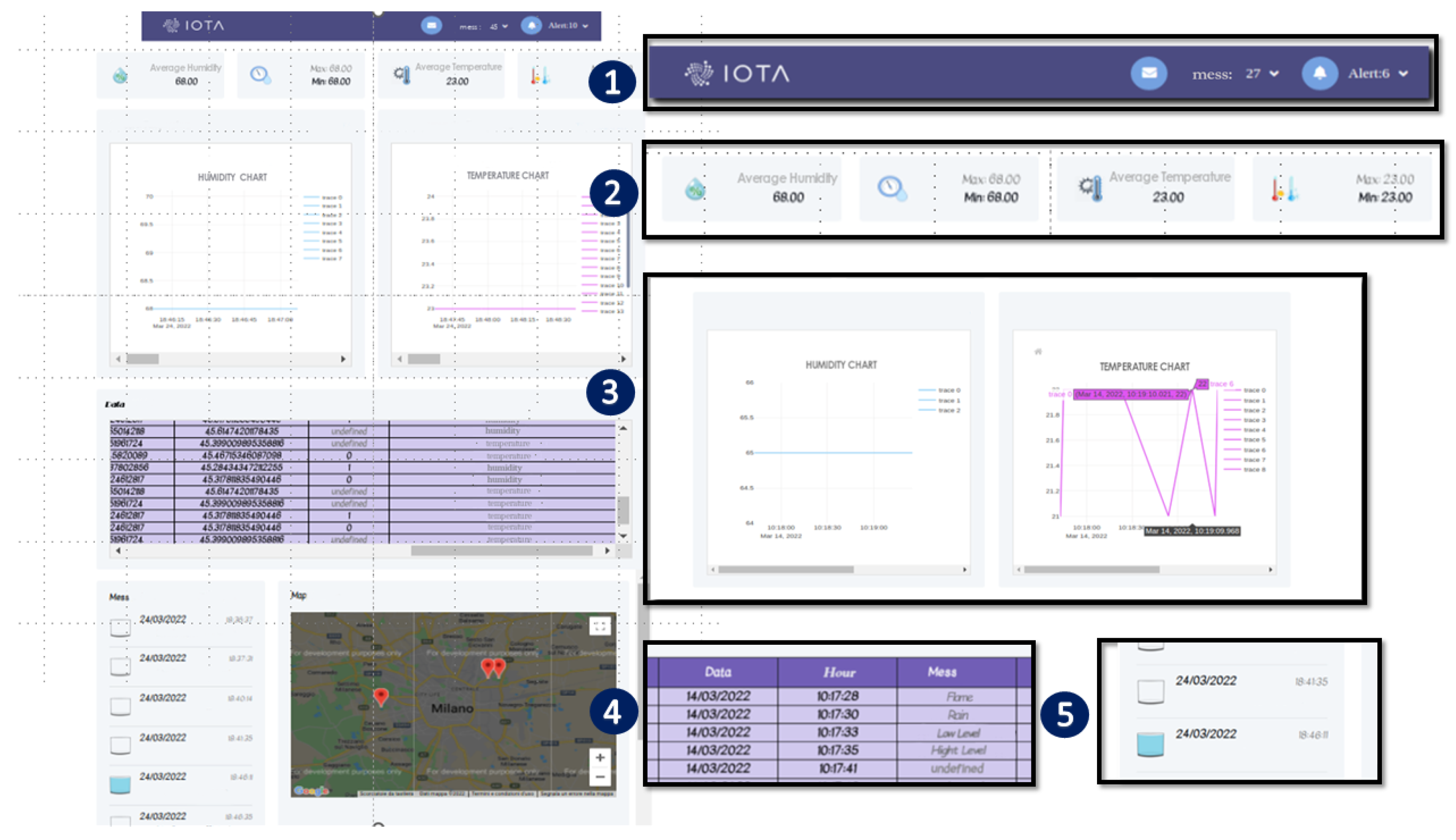Expand the mess: 27 dropdown
This screenshot has height=840, width=1456.
(1274, 74)
